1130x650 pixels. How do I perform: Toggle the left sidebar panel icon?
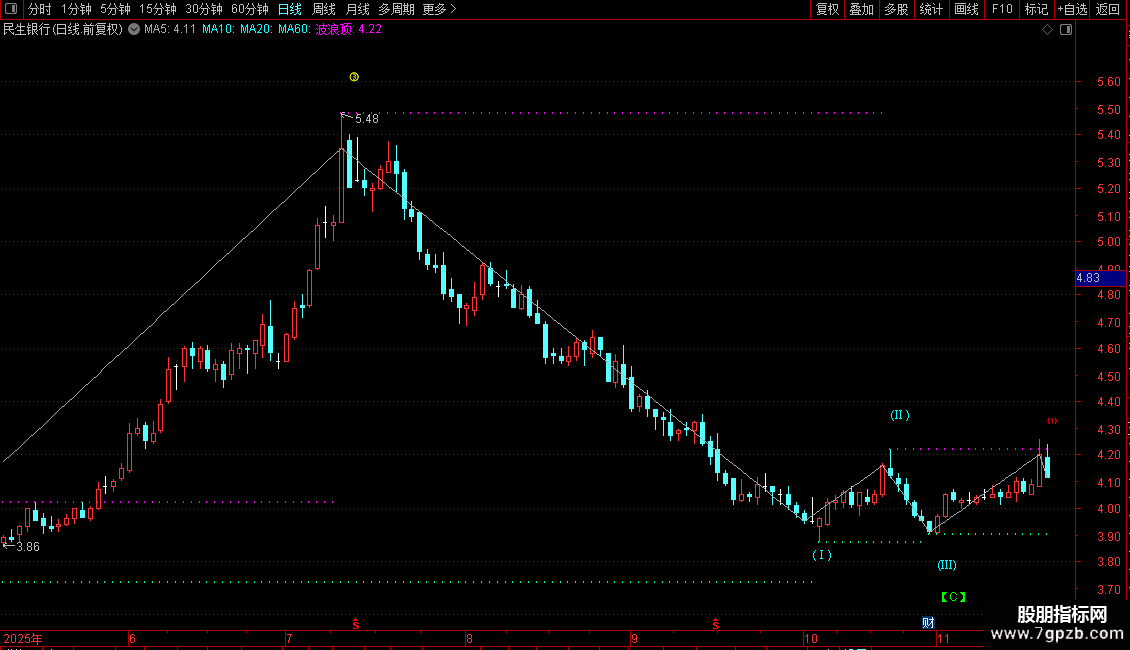[x=11, y=9]
